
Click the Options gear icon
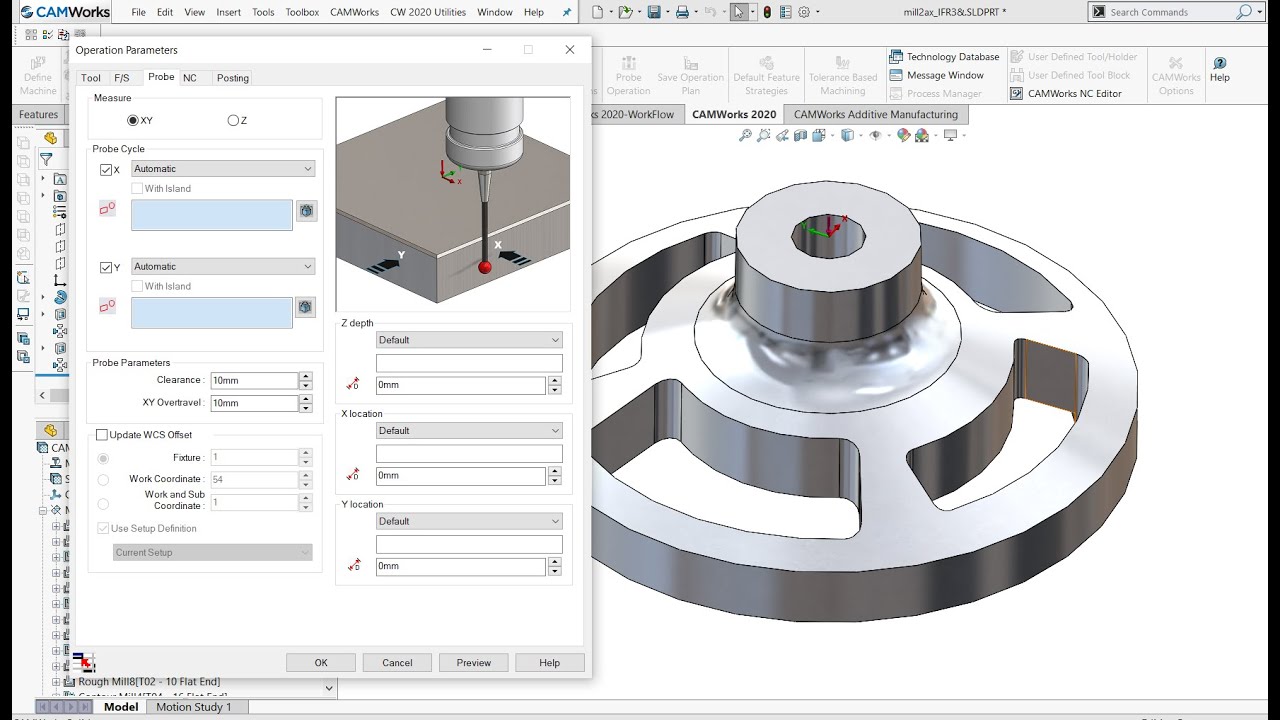point(804,12)
